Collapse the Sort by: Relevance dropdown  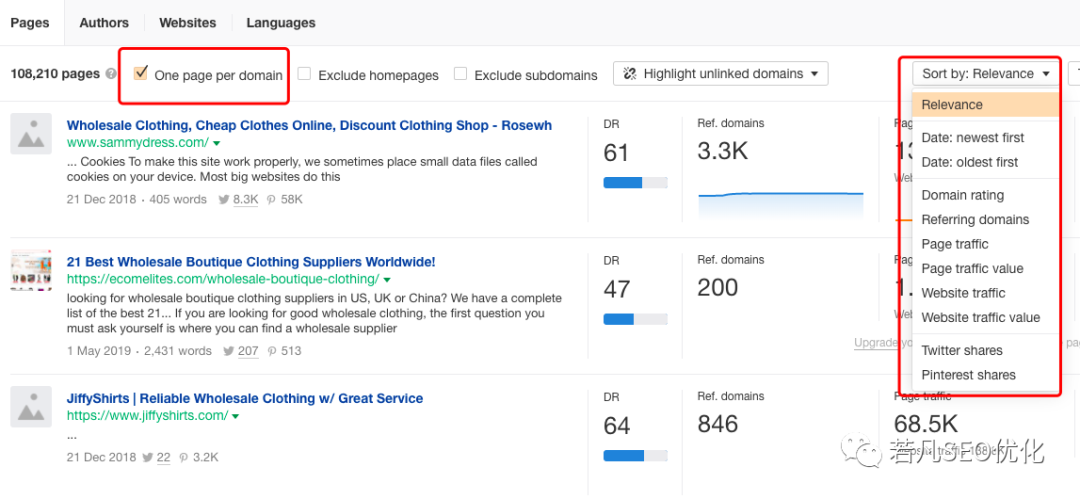click(985, 74)
